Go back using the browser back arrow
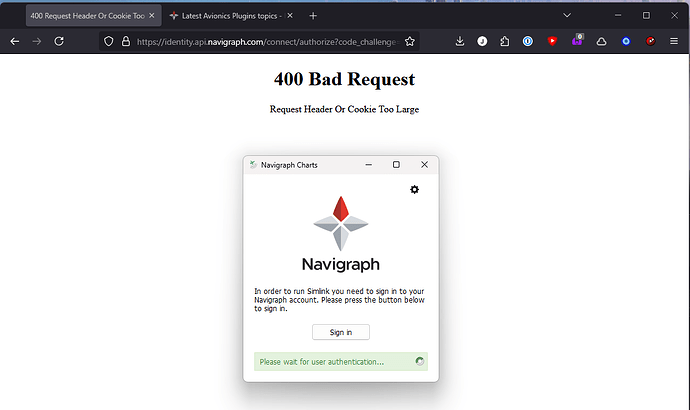The width and height of the screenshot is (690, 410). [15, 41]
